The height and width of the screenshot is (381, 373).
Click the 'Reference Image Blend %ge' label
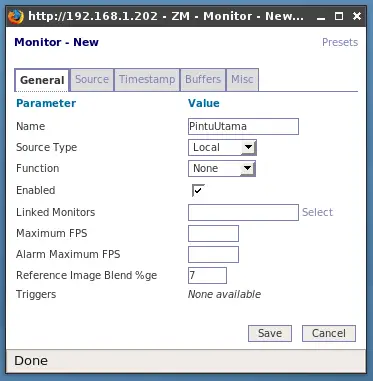point(87,276)
